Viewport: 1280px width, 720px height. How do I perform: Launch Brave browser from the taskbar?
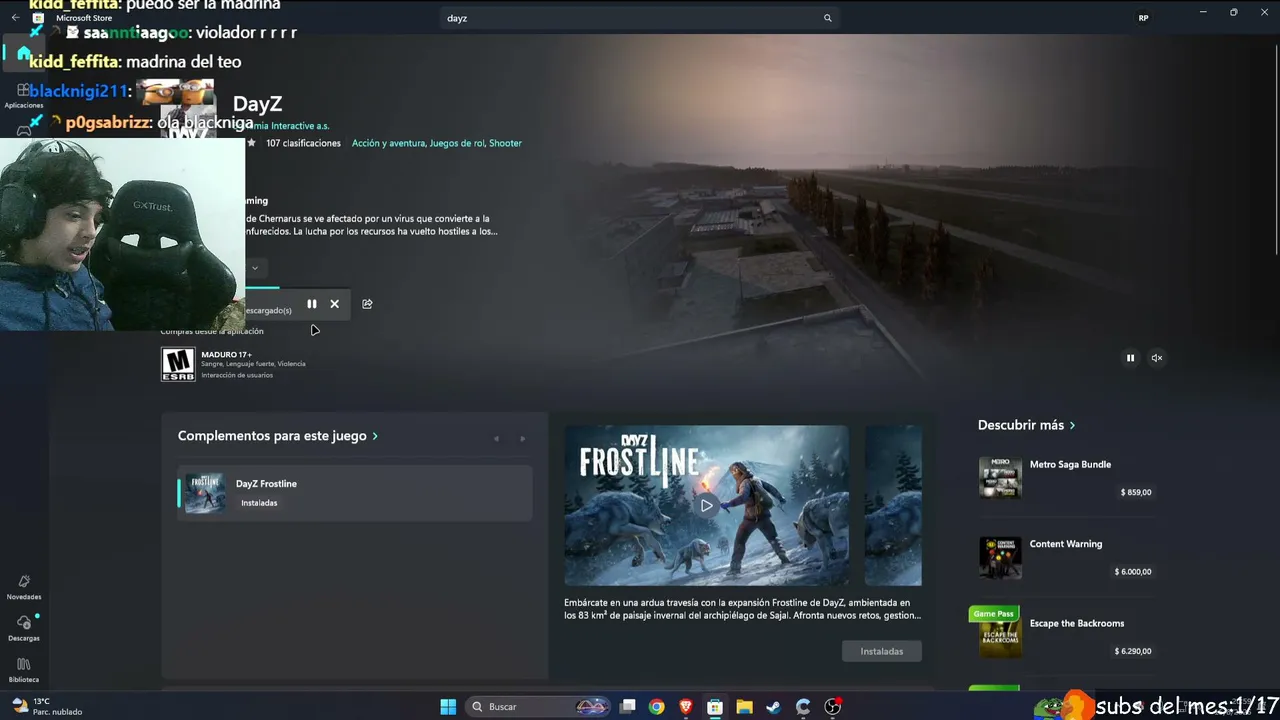pos(685,707)
